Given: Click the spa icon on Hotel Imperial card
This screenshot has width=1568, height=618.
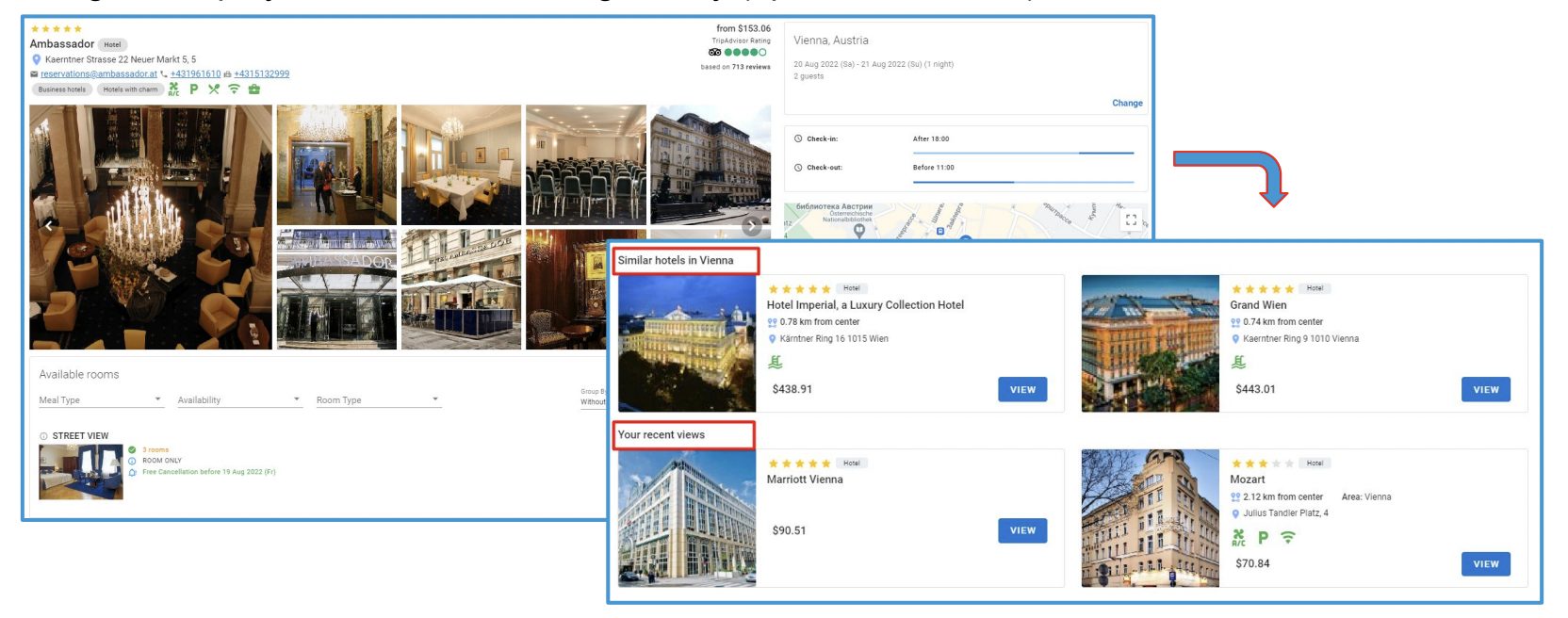Looking at the screenshot, I should point(776,362).
